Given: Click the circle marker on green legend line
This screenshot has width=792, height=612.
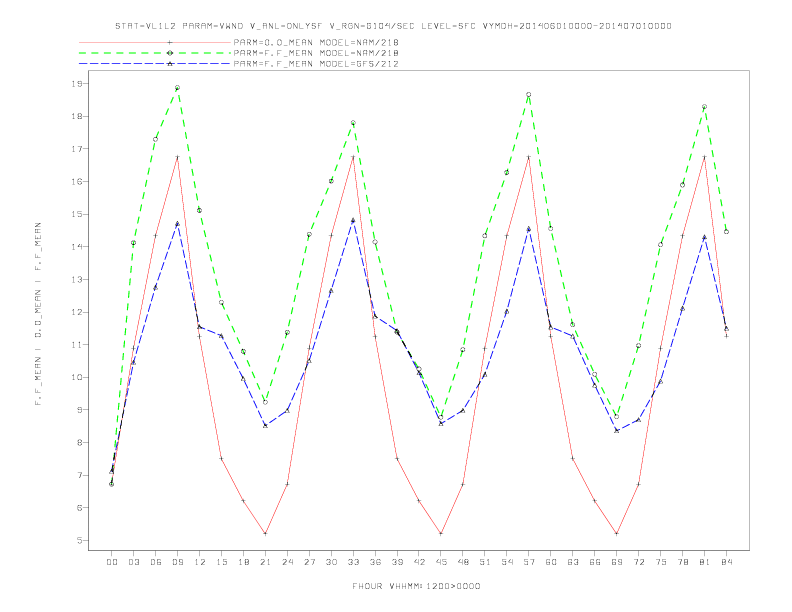Looking at the screenshot, I should click(170, 53).
